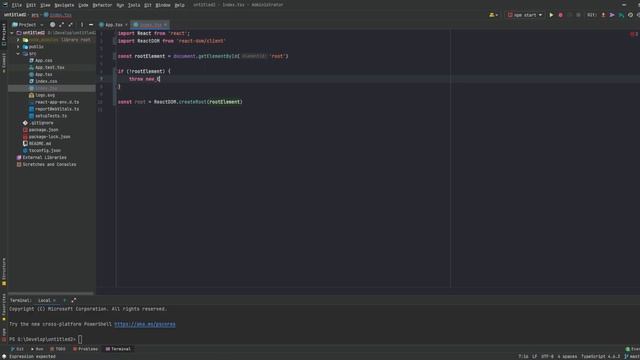Image resolution: width=640 pixels, height=360 pixels.
Task: Open the Edit menu
Action: (31, 5)
